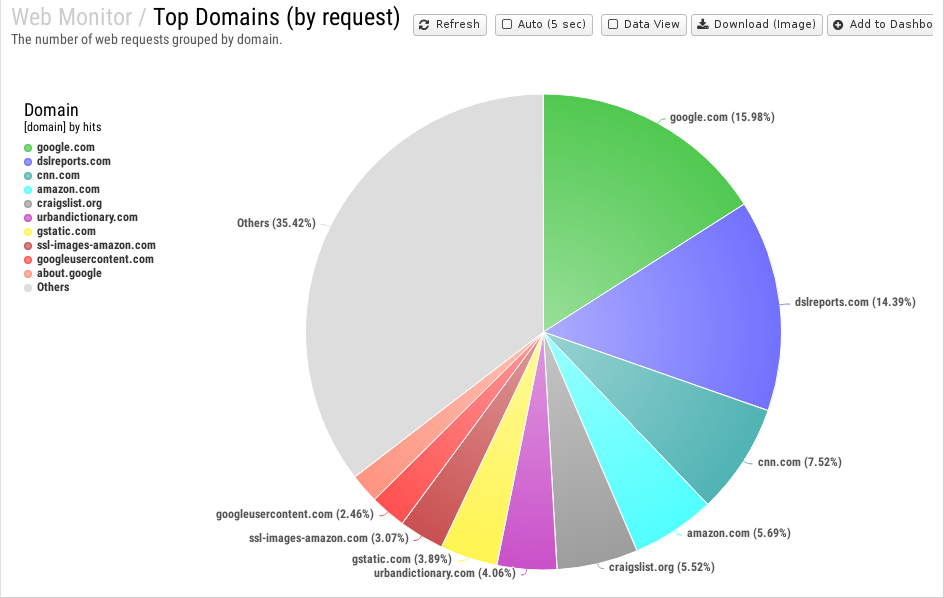Click the Download (Image) button

(757, 25)
